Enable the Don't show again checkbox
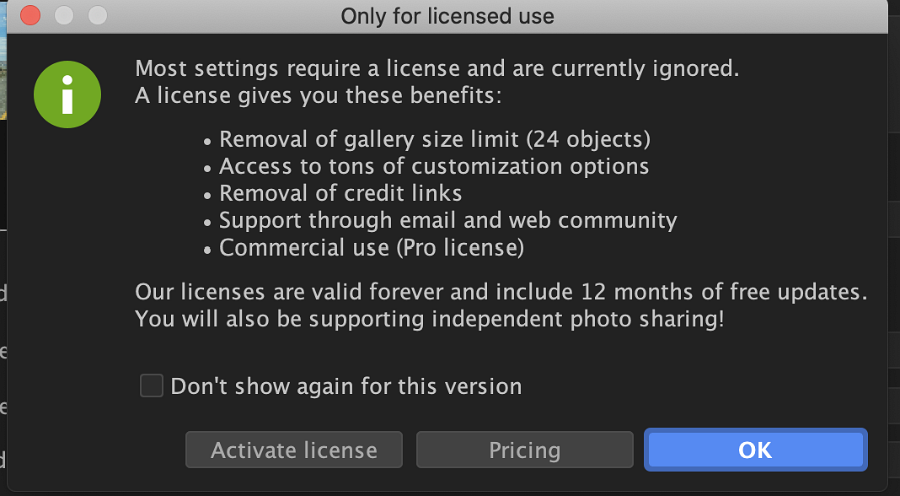Screen dimensions: 900x496 point(152,386)
